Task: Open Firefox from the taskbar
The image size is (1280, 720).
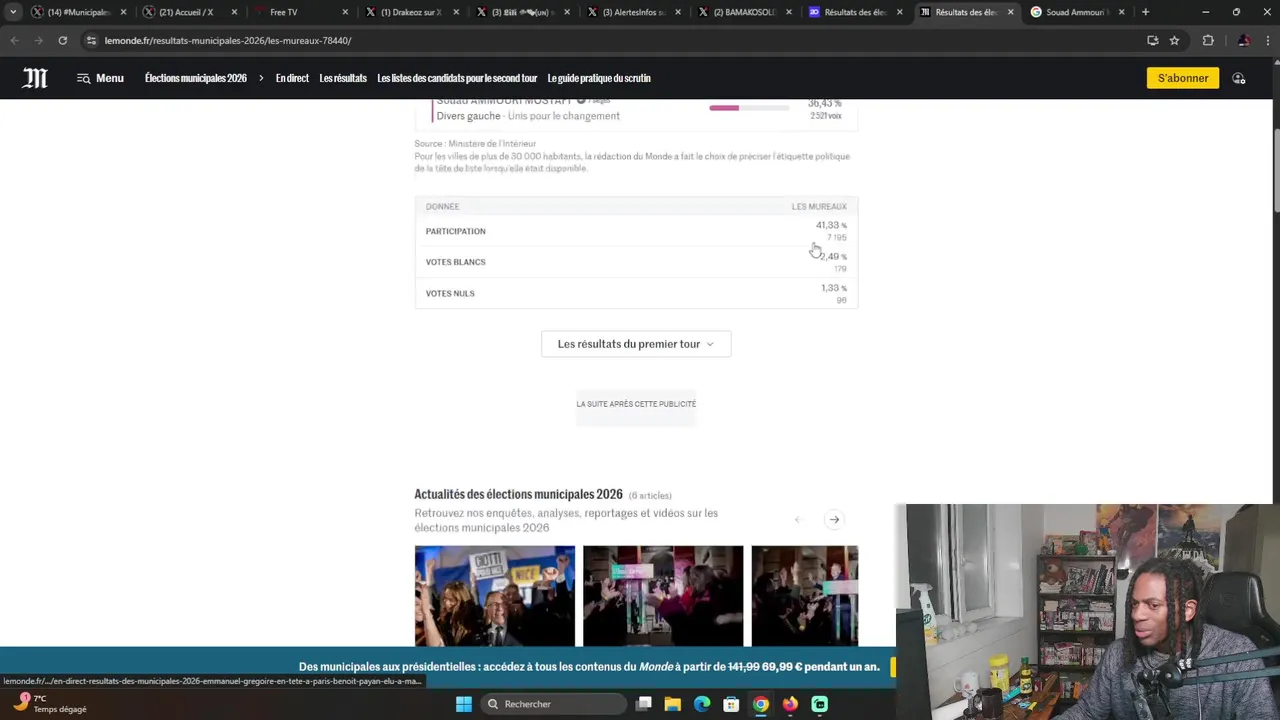Action: click(x=790, y=704)
